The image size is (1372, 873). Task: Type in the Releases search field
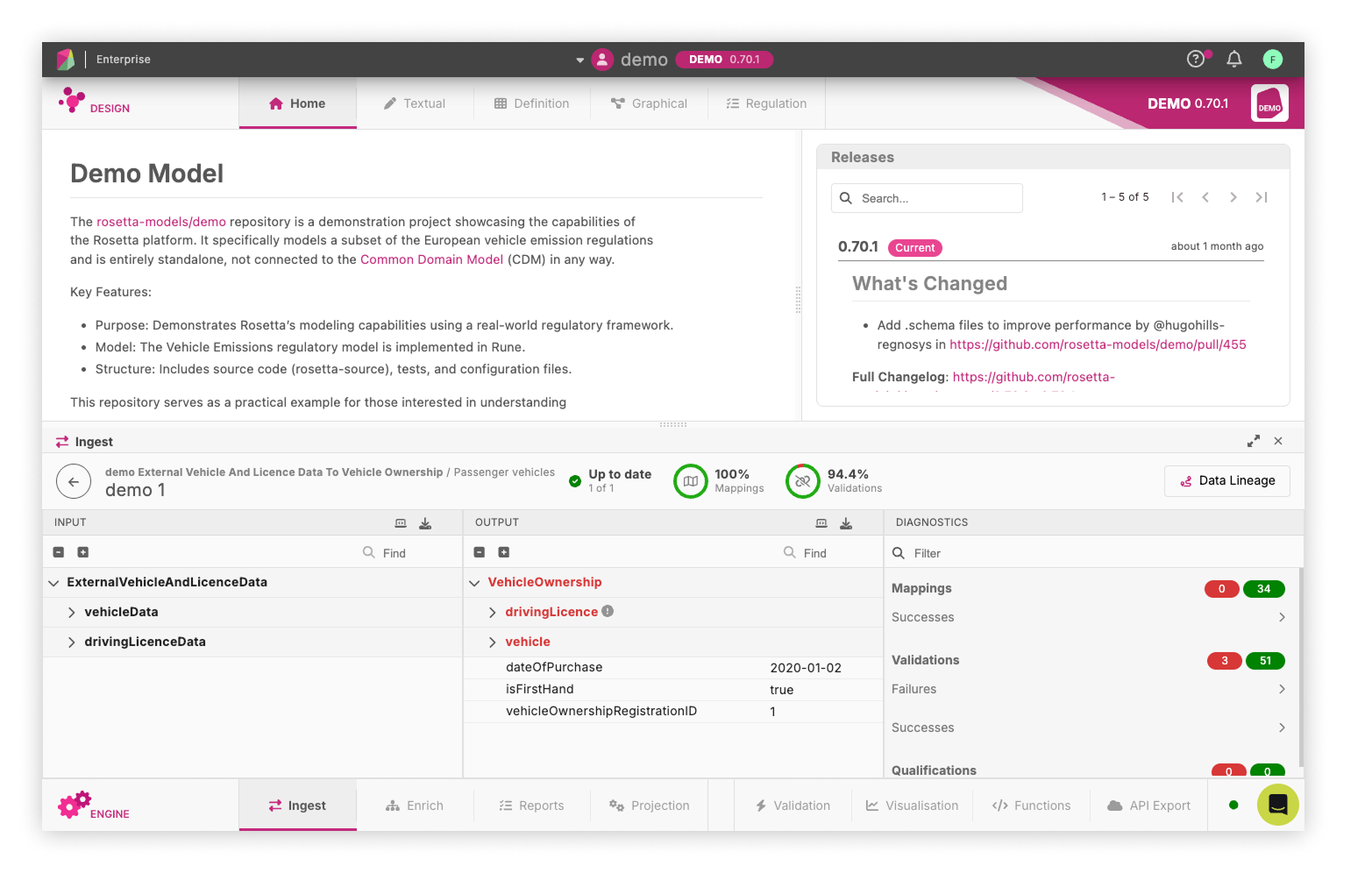(927, 197)
